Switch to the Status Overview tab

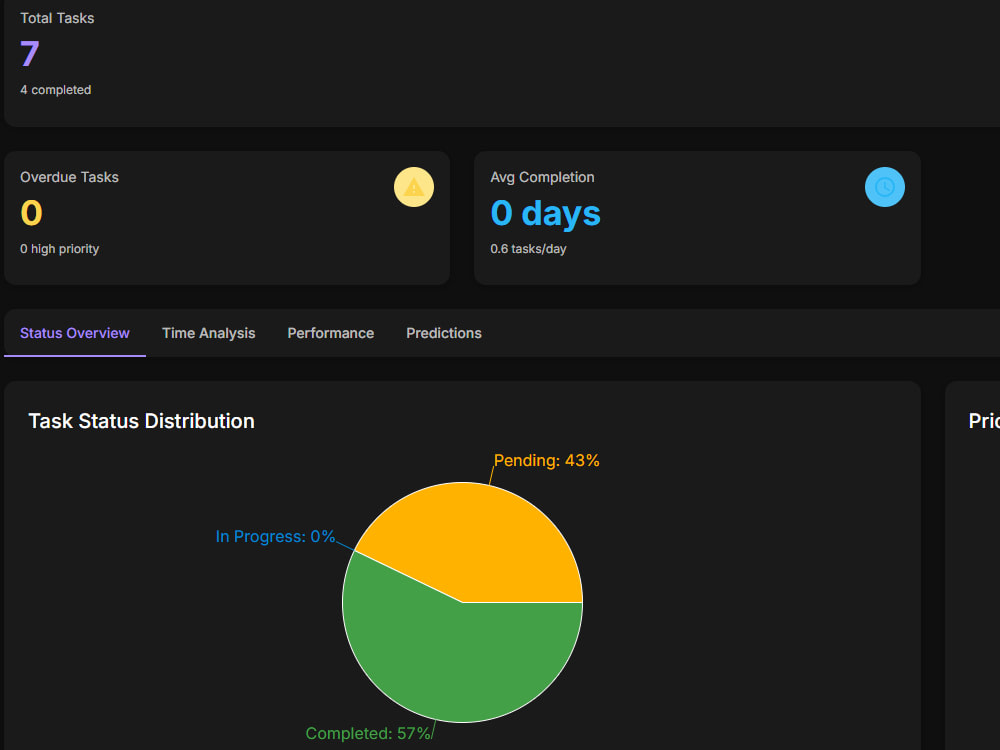click(75, 333)
